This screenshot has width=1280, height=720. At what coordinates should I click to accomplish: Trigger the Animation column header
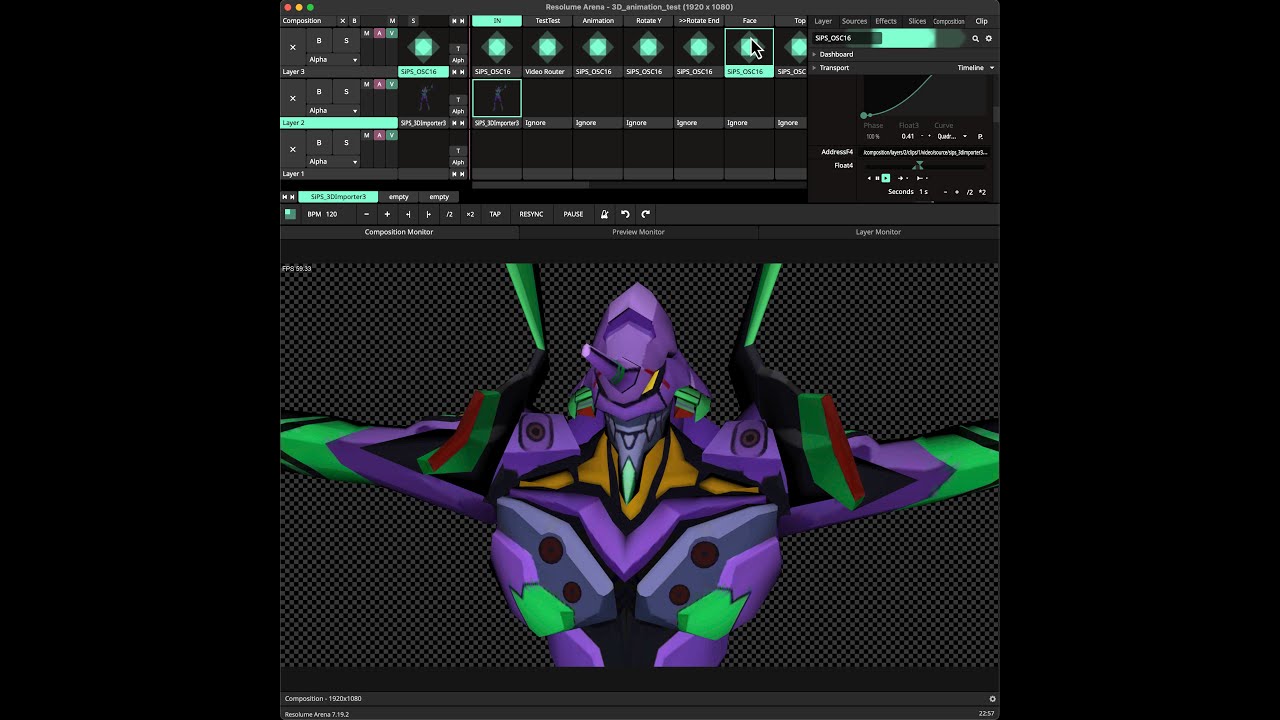click(x=598, y=21)
